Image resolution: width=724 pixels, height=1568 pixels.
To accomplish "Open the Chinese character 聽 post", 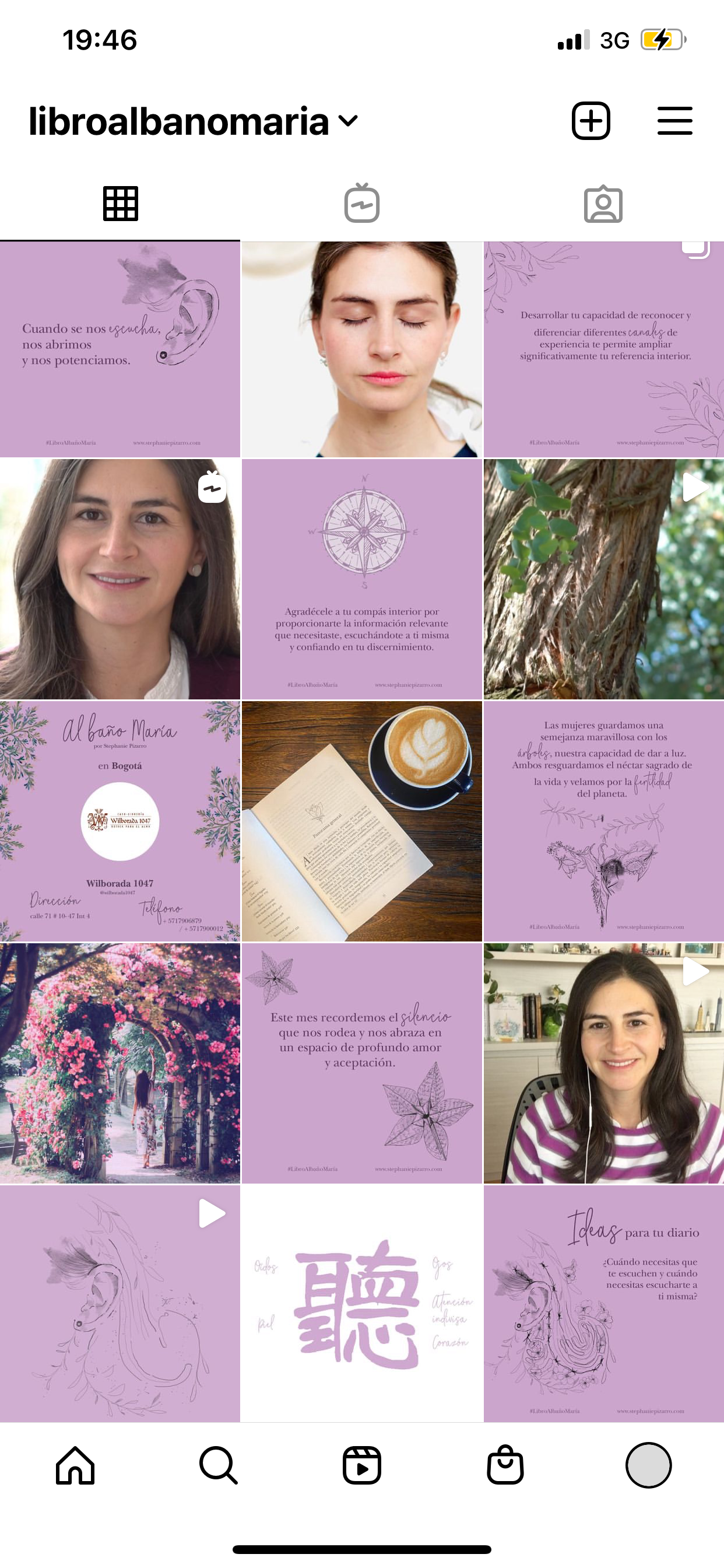I will tap(362, 1304).
